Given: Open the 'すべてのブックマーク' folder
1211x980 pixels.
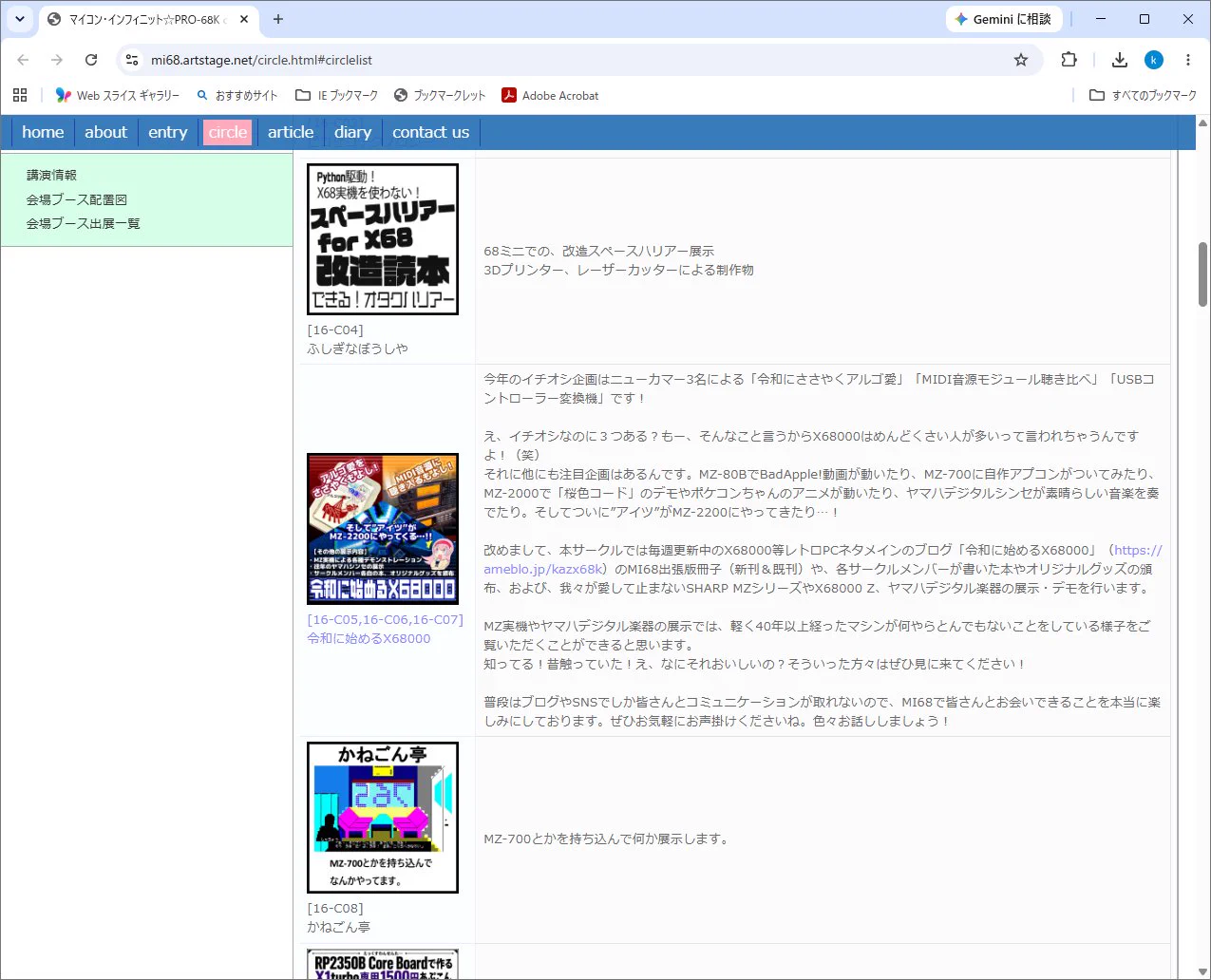Looking at the screenshot, I should pyautogui.click(x=1144, y=95).
